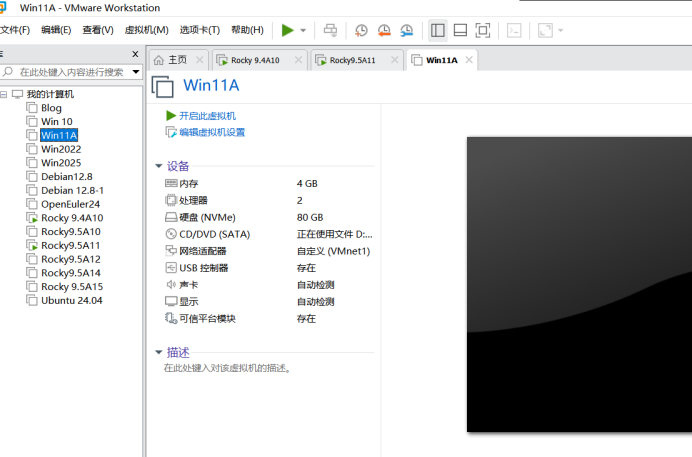
Task: Select Ubuntu 24.04 in the library tree
Action: click(71, 300)
